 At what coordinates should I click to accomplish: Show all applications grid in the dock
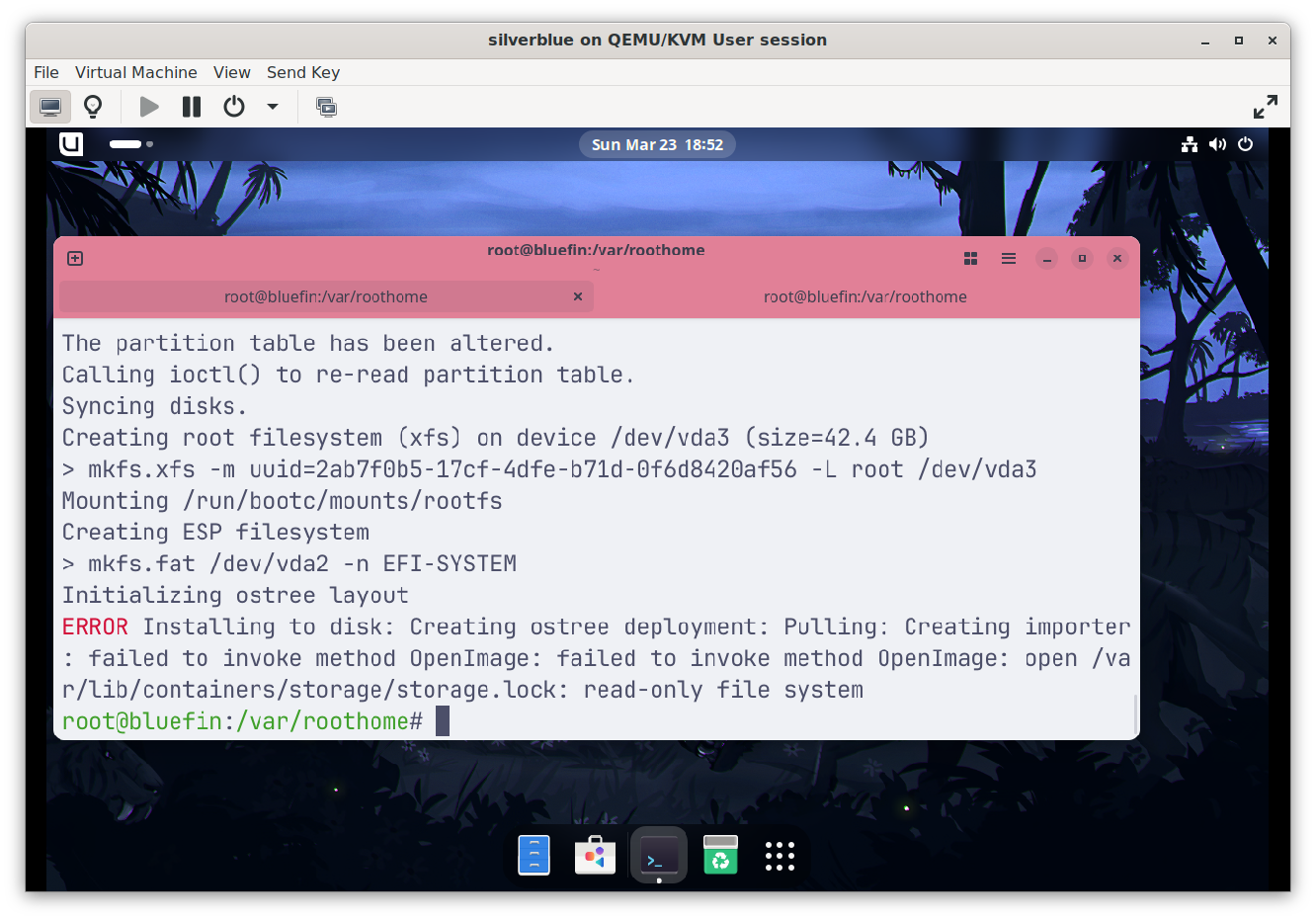(780, 856)
